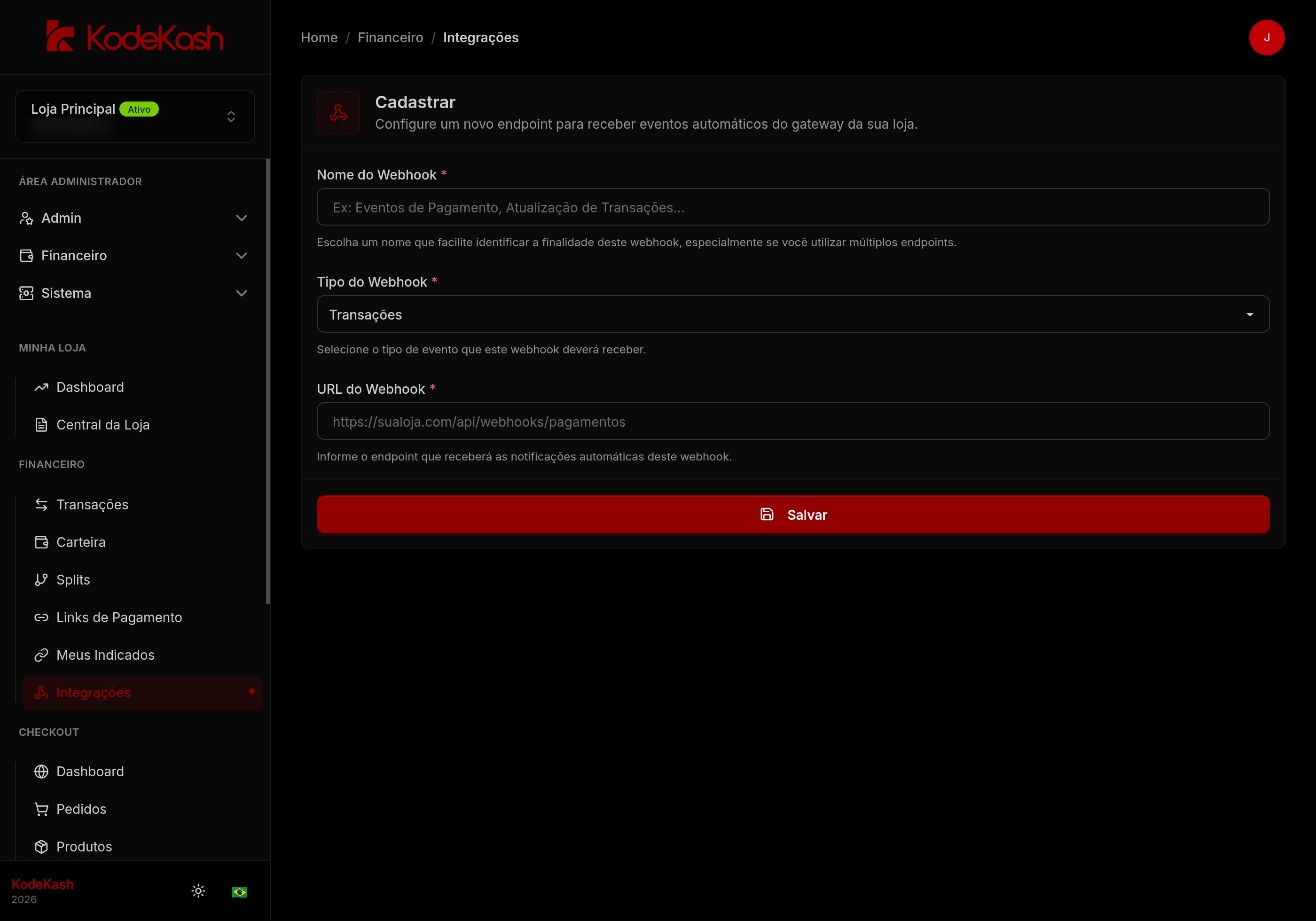Open Produtos page

[x=141, y=846]
